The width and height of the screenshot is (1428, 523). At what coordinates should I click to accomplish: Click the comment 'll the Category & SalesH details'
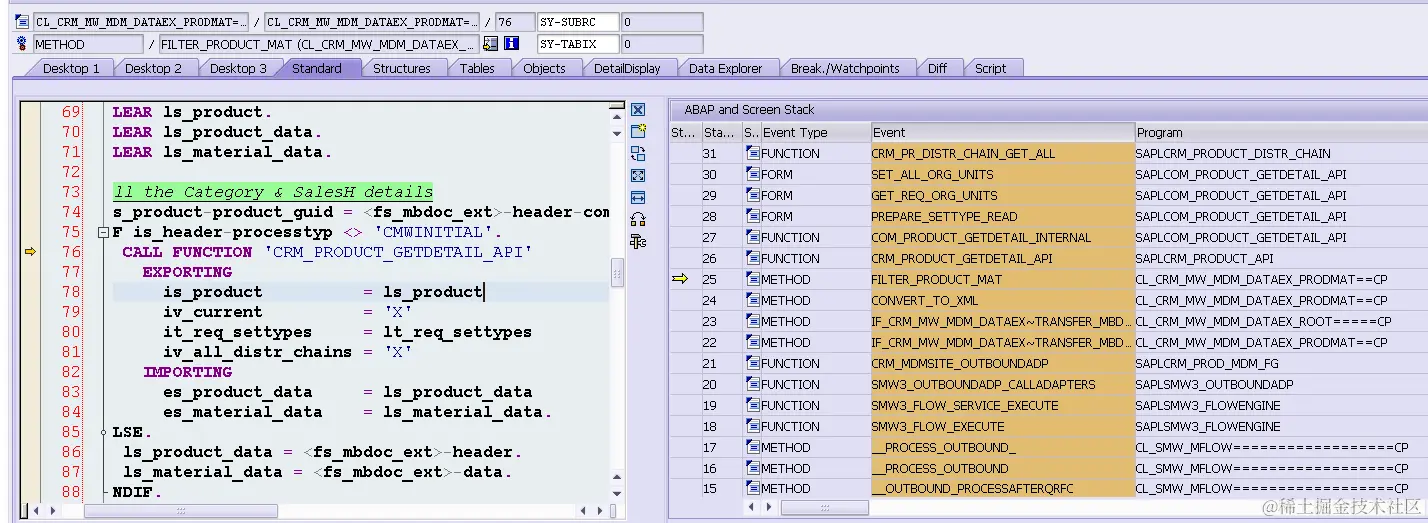pos(273,192)
